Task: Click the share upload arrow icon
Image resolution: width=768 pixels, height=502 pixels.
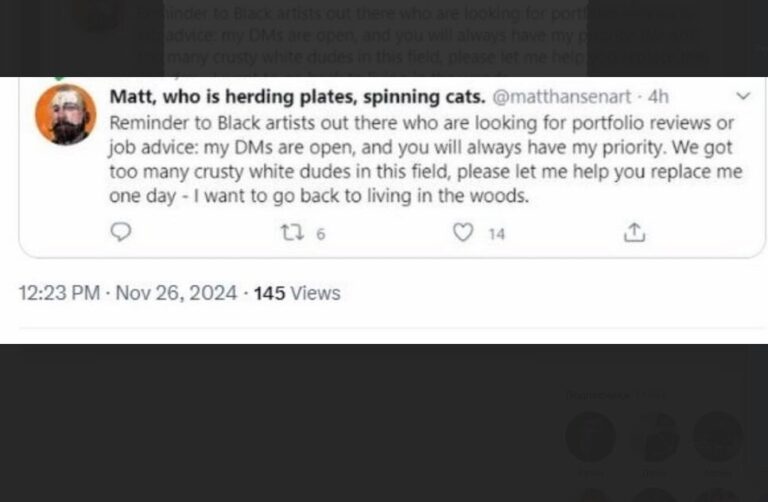Action: tap(634, 232)
